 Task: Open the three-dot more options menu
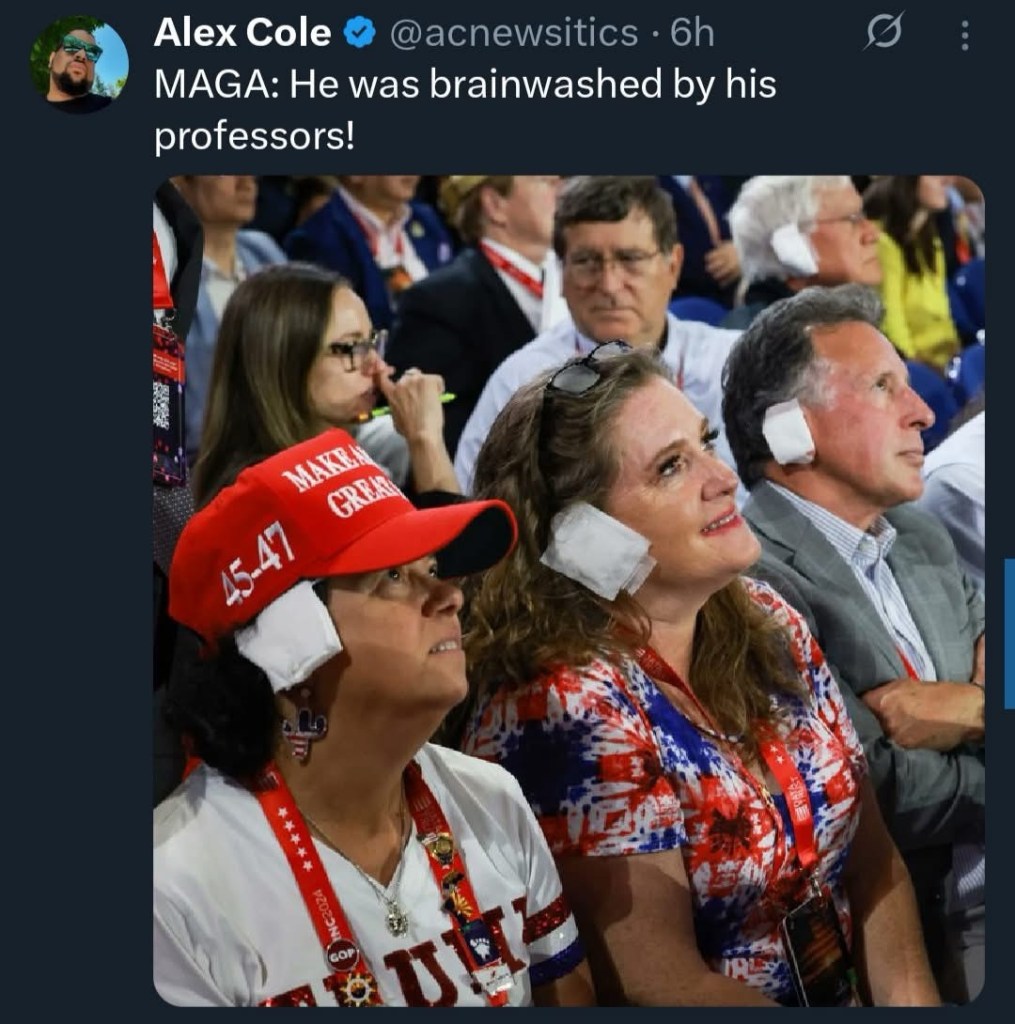(964, 35)
